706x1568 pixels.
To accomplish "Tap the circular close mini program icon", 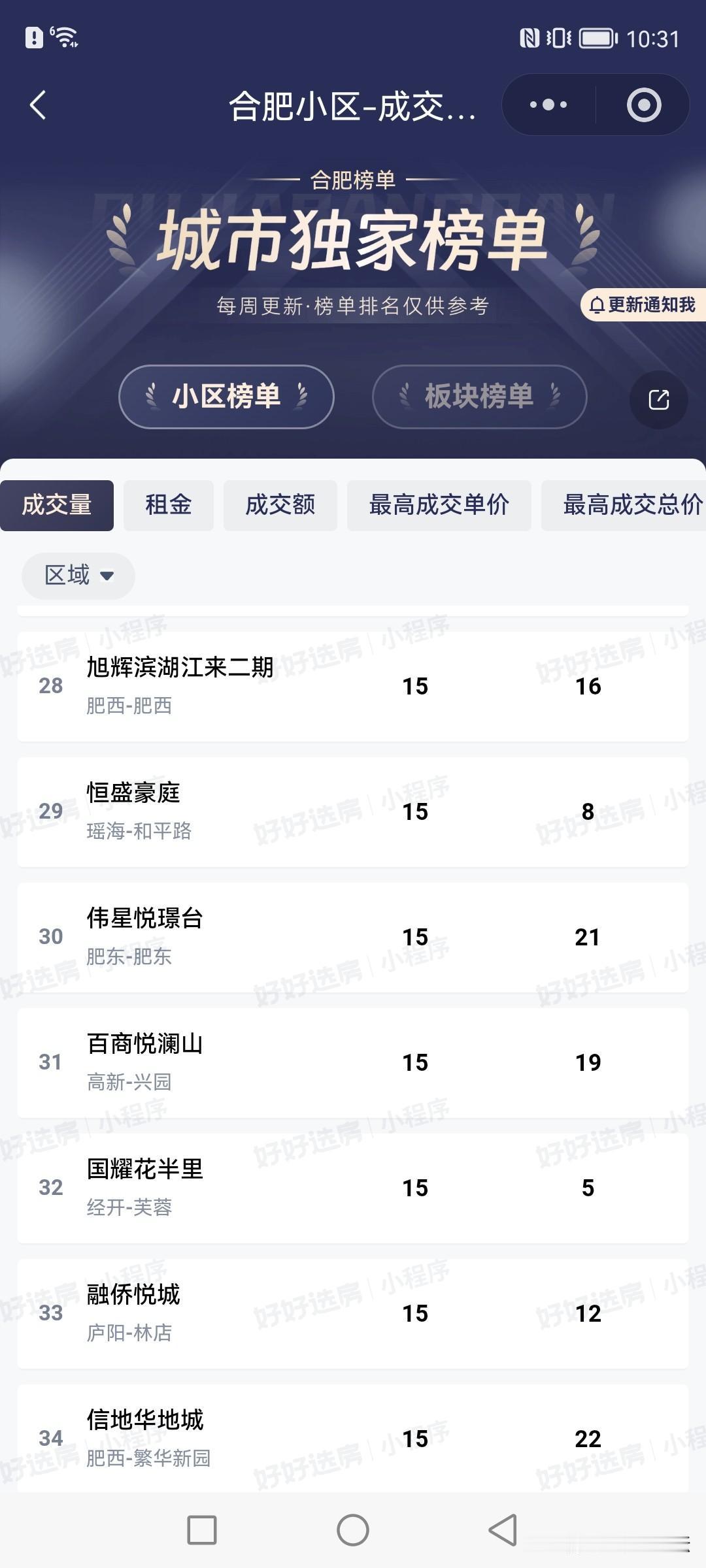I will coord(644,105).
